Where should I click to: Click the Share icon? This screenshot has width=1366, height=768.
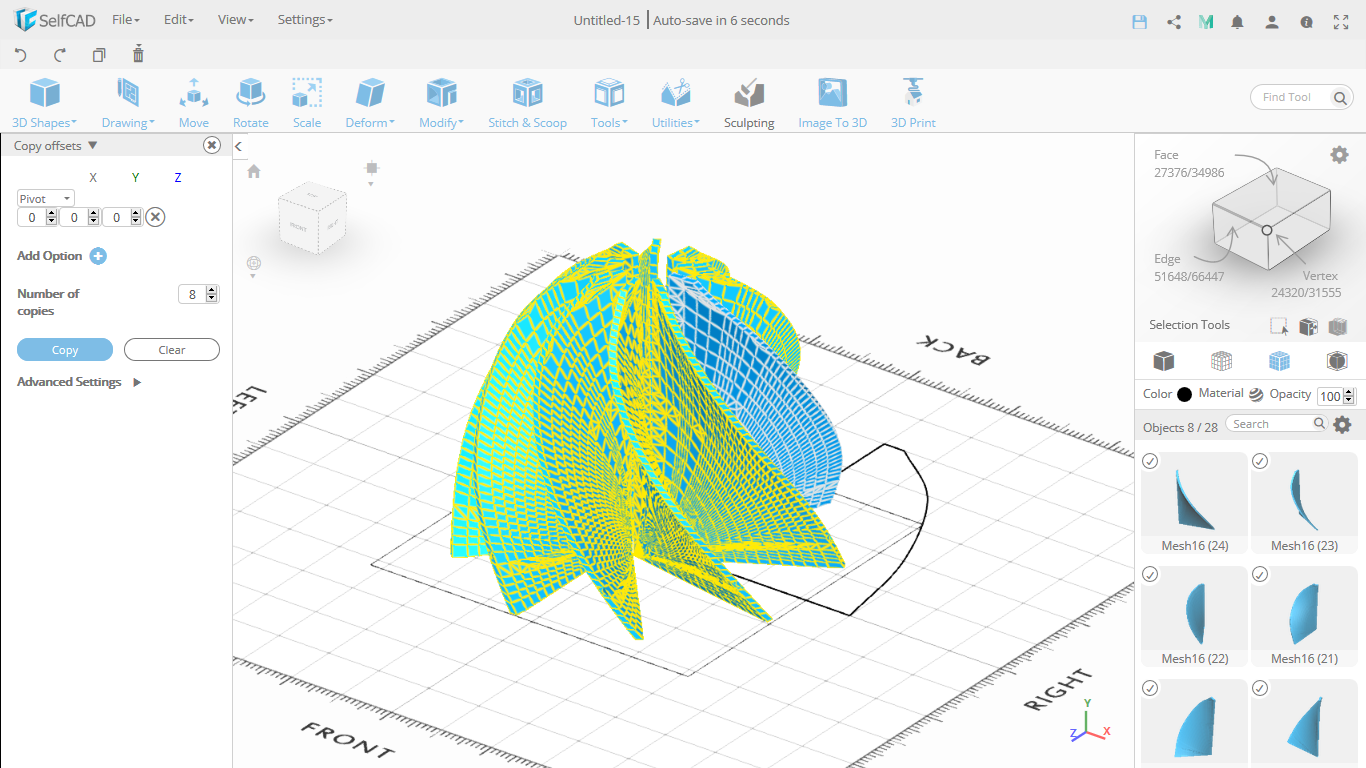pos(1174,21)
